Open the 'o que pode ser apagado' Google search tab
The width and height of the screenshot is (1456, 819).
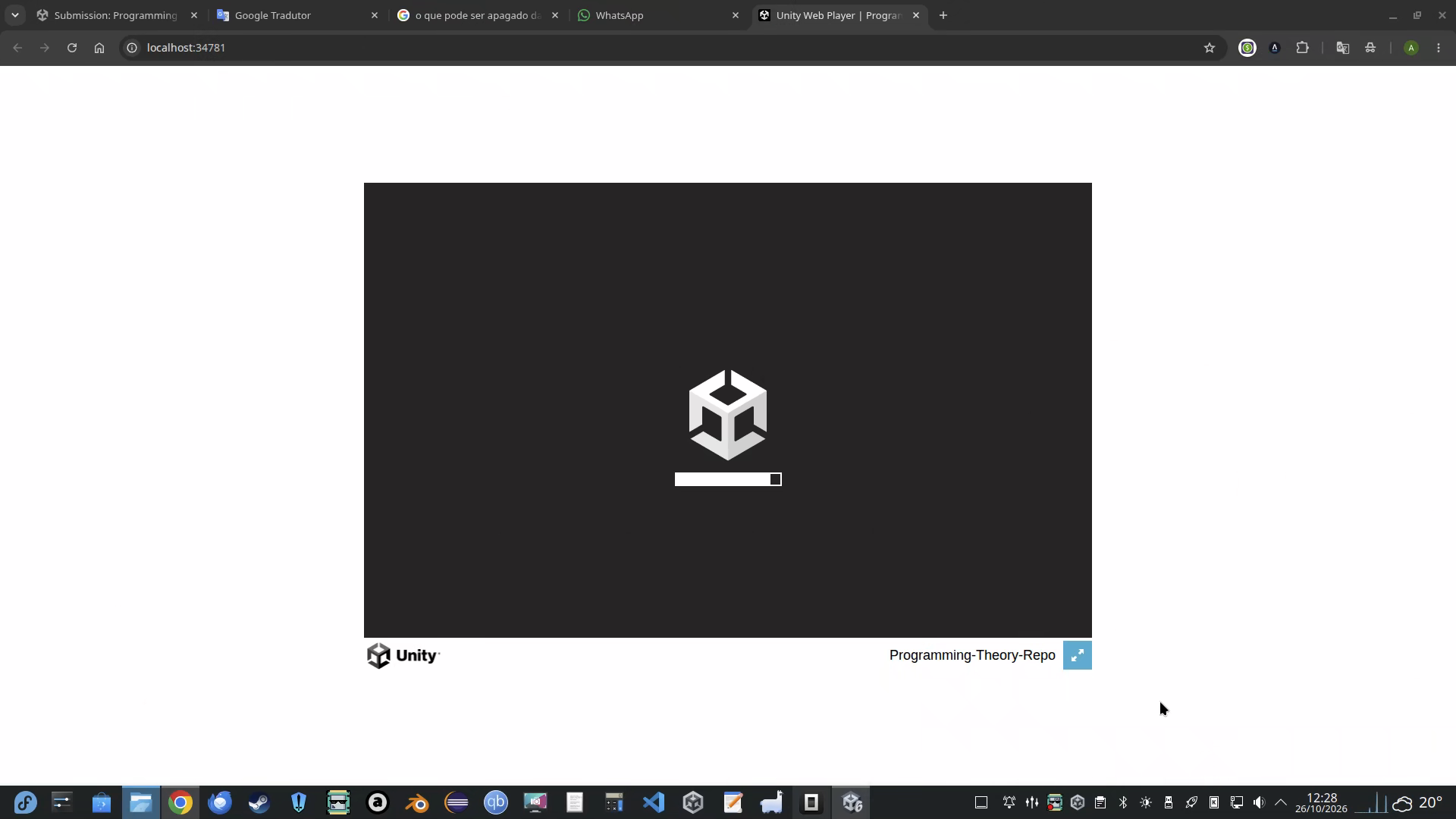click(478, 15)
